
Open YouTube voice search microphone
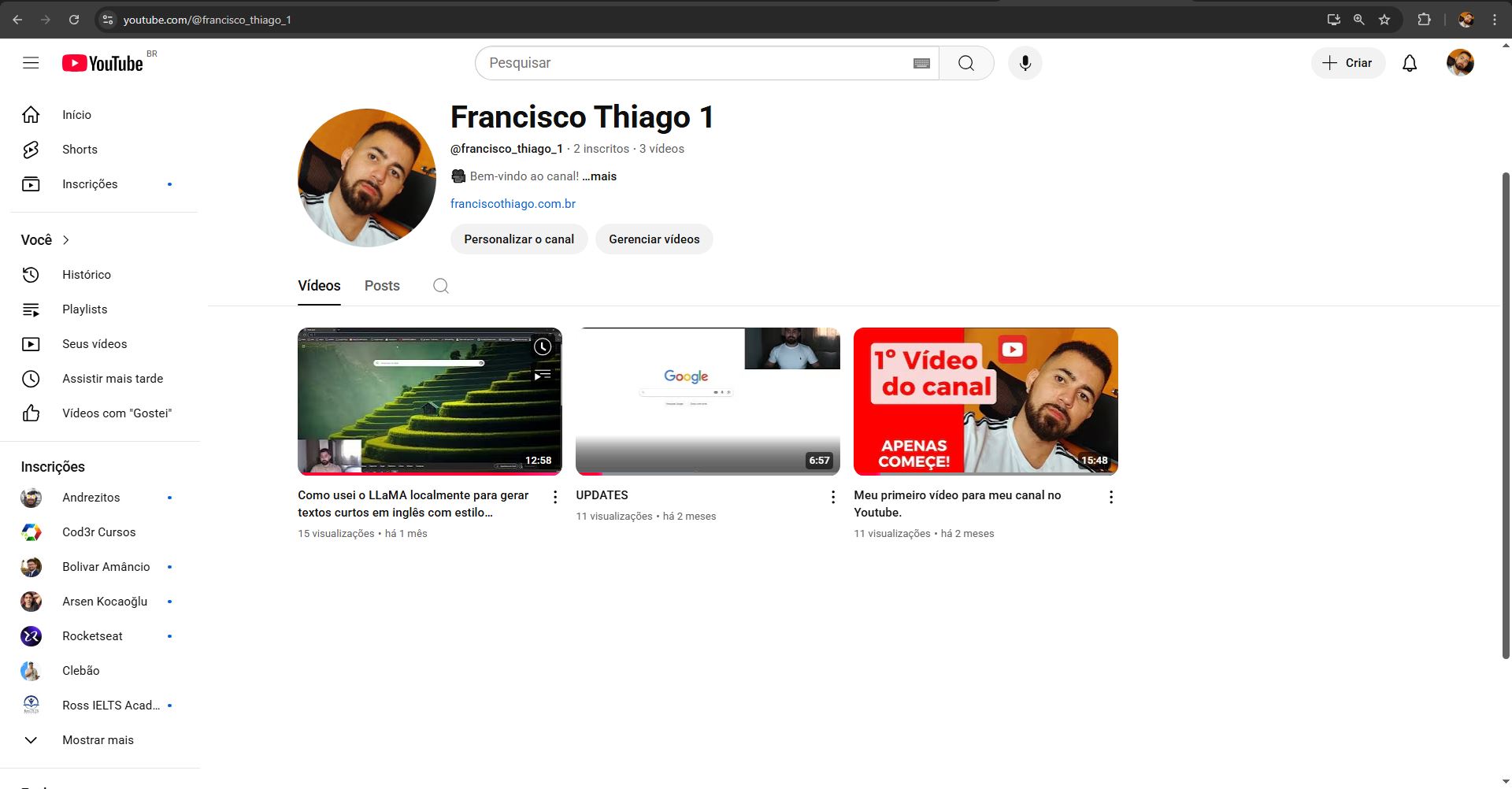(1025, 62)
